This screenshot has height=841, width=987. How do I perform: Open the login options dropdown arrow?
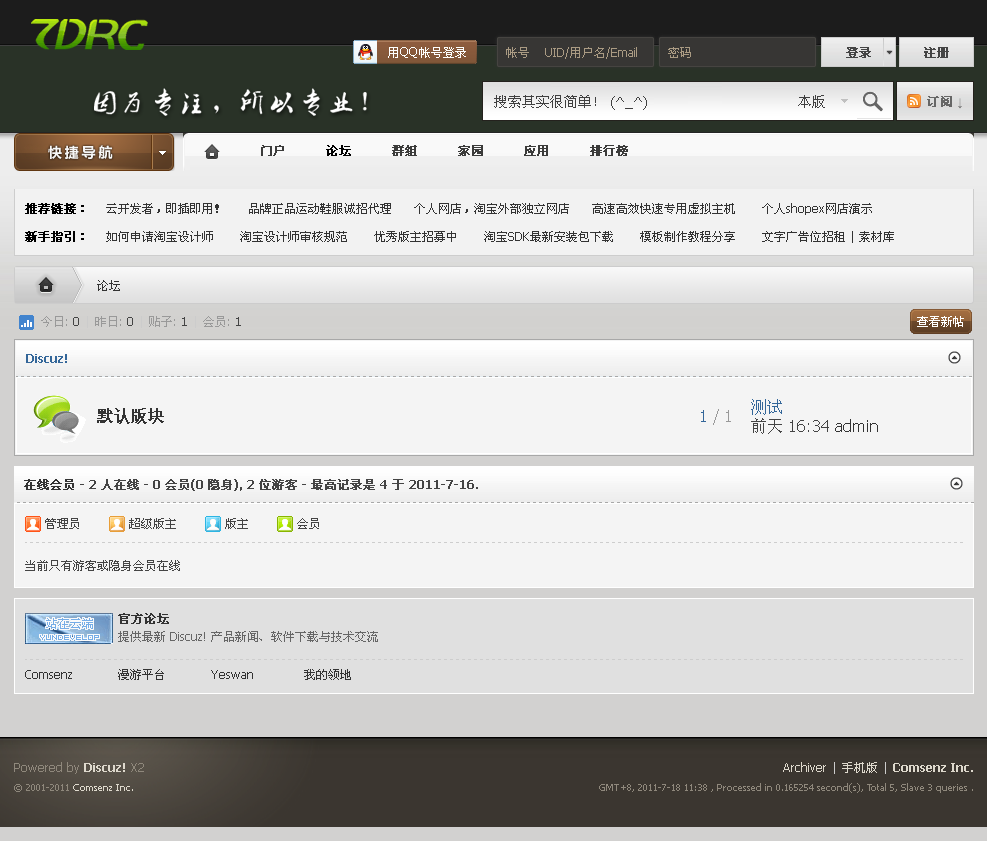(x=889, y=52)
